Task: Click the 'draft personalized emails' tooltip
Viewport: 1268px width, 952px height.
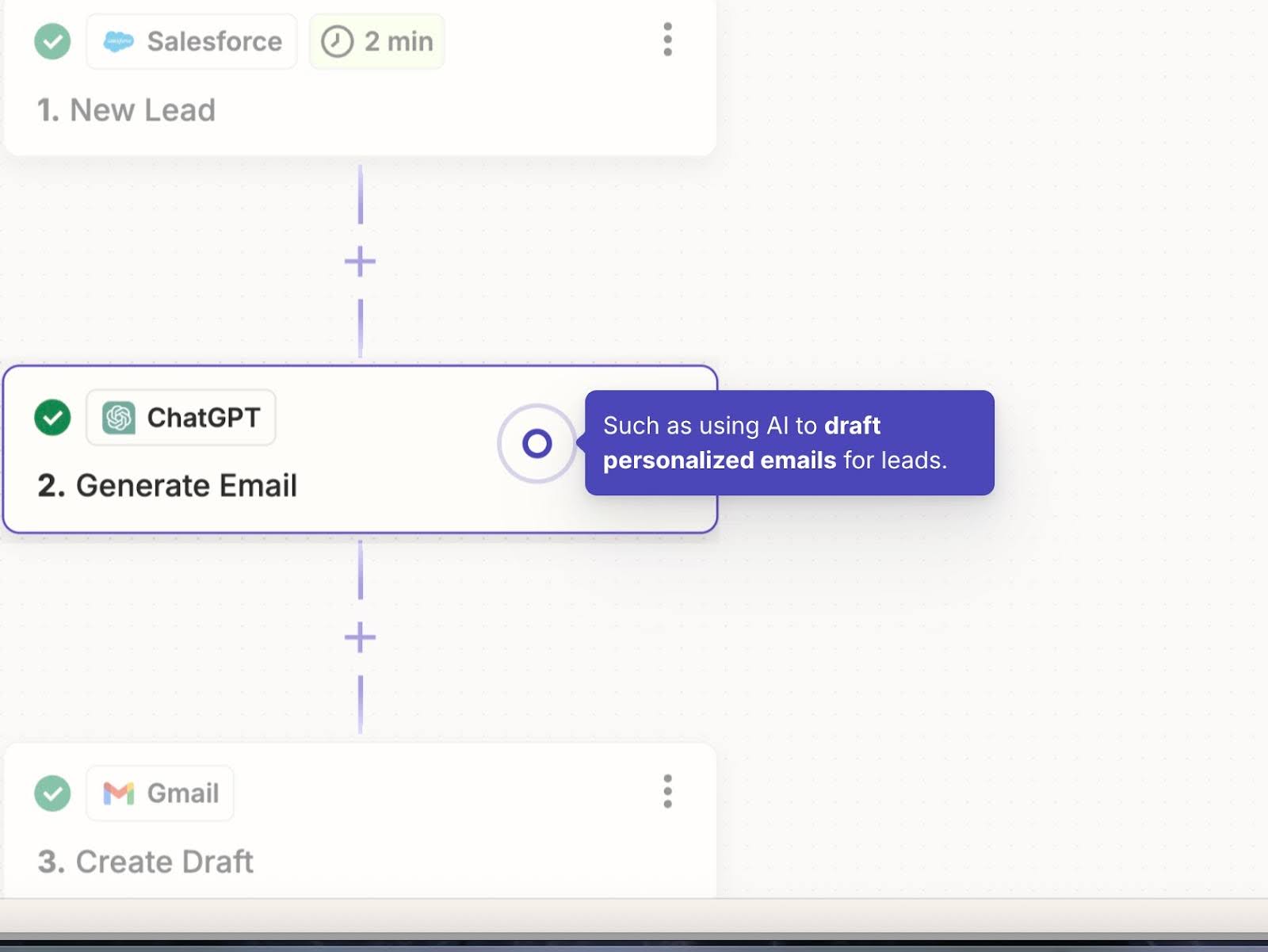Action: pos(789,443)
